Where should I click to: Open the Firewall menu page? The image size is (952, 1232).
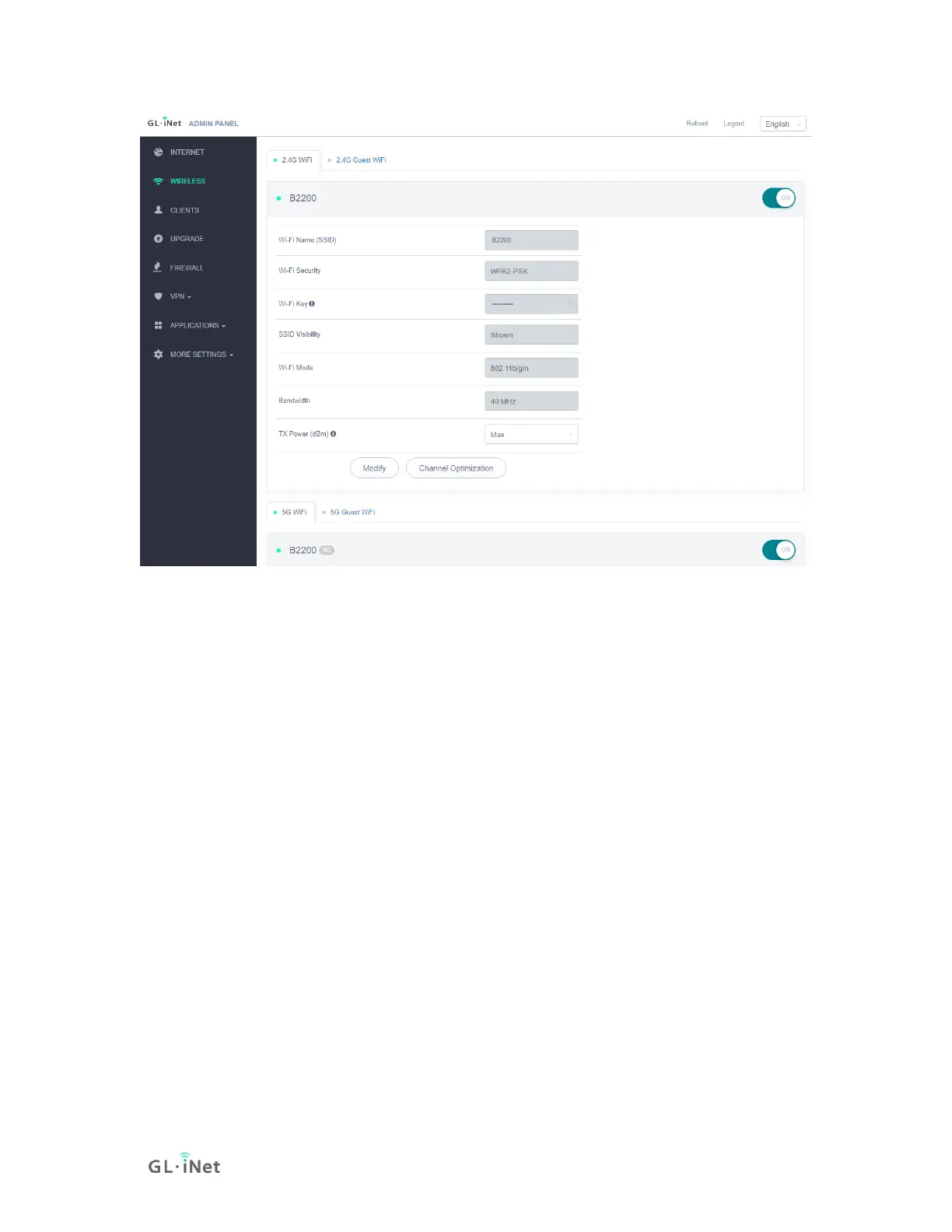[187, 268]
